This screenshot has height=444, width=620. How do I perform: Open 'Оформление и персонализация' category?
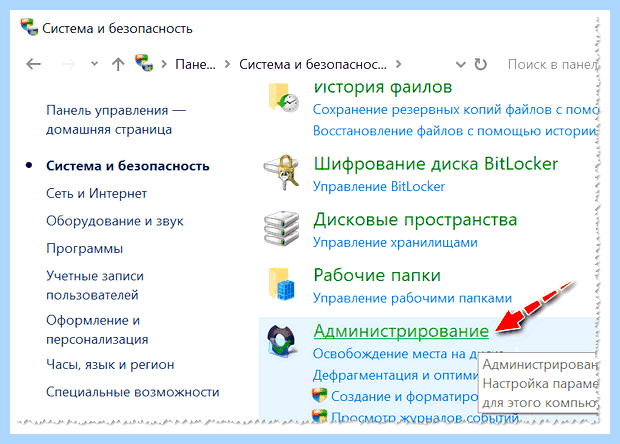click(x=97, y=330)
